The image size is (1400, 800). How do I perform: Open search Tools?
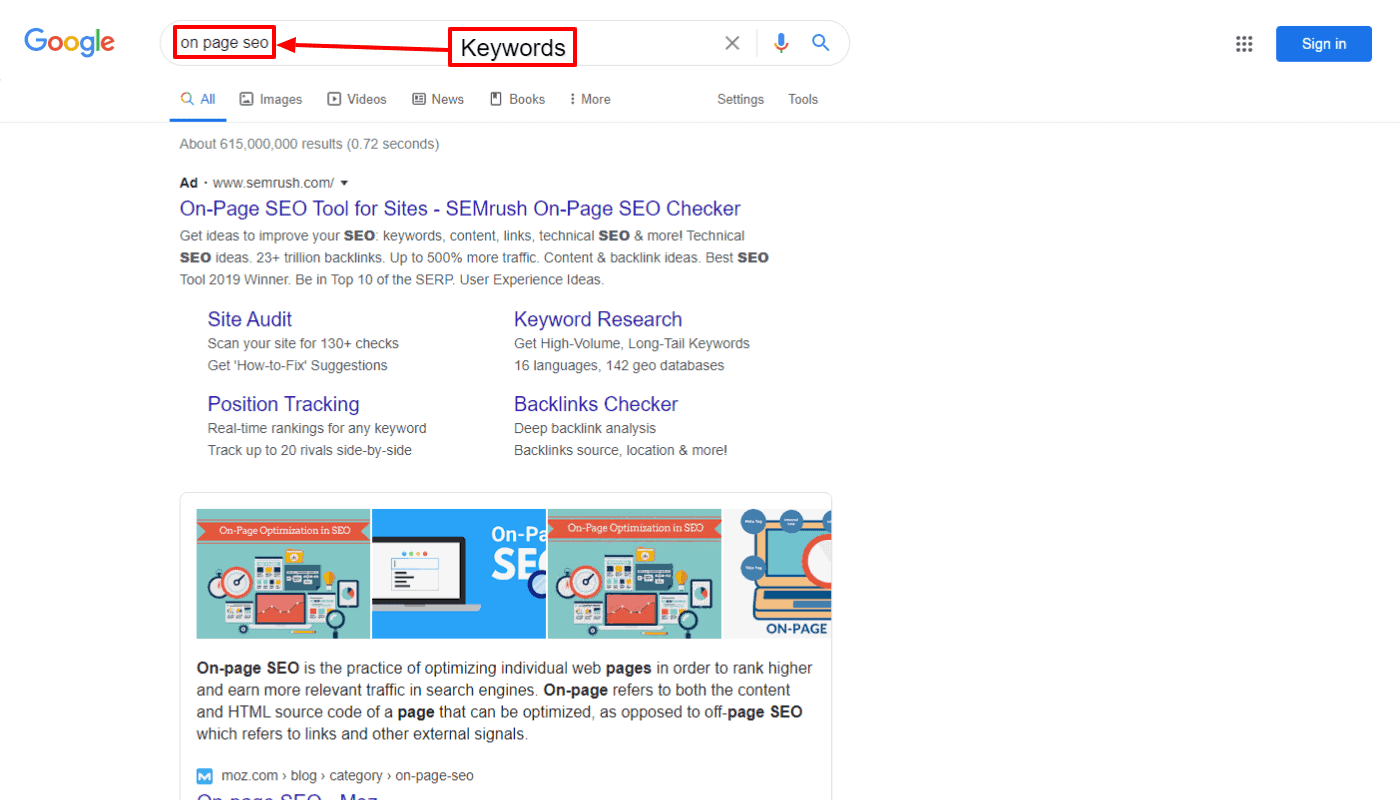click(x=803, y=99)
